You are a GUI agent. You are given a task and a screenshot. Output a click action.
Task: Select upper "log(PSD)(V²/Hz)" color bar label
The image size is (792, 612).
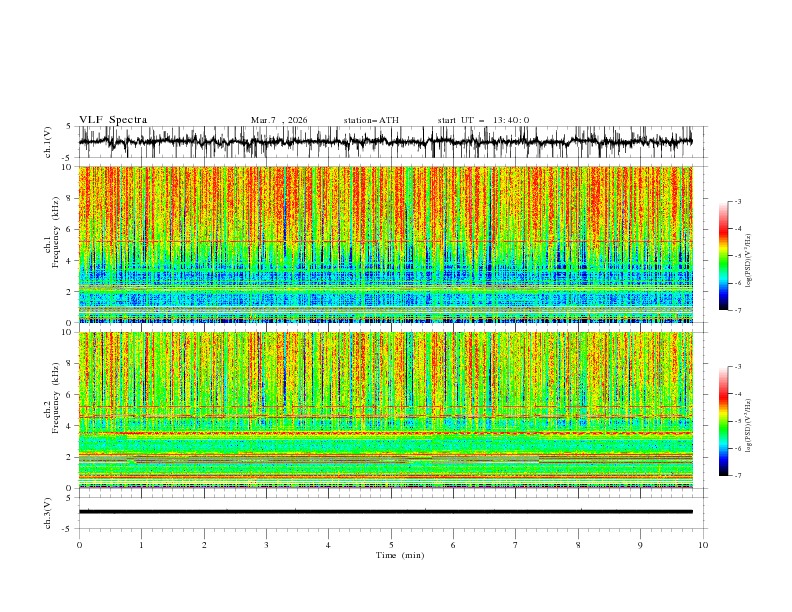click(x=749, y=261)
